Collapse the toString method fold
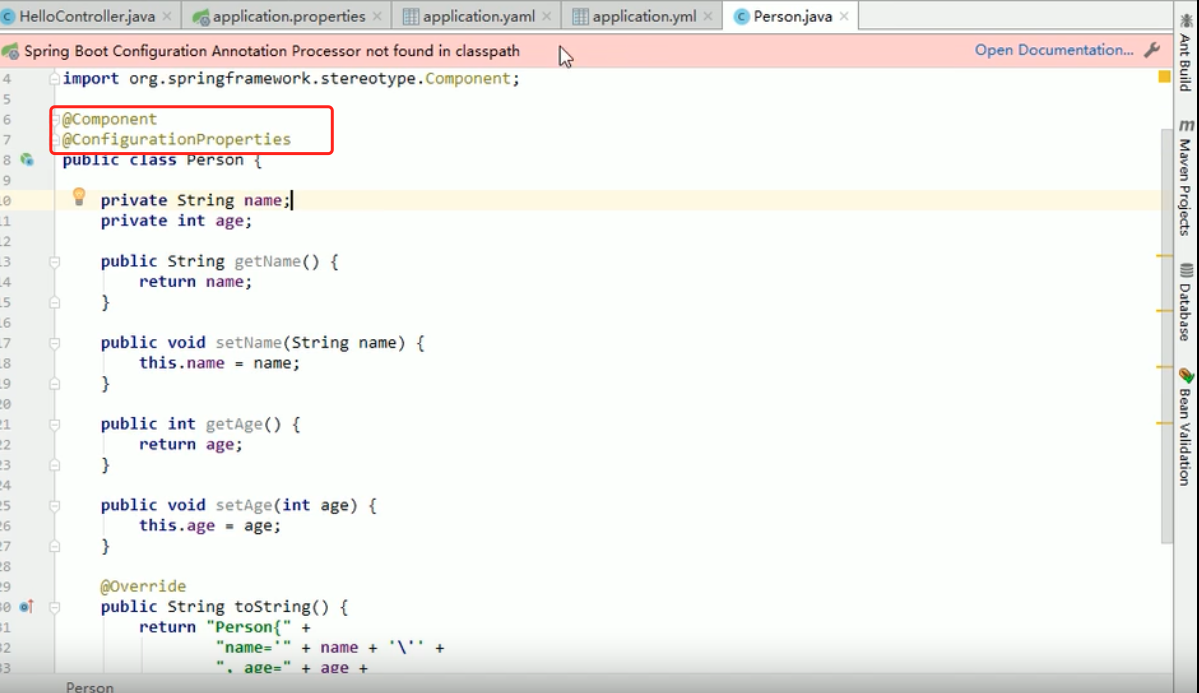Viewport: 1199px width, 693px height. point(54,607)
